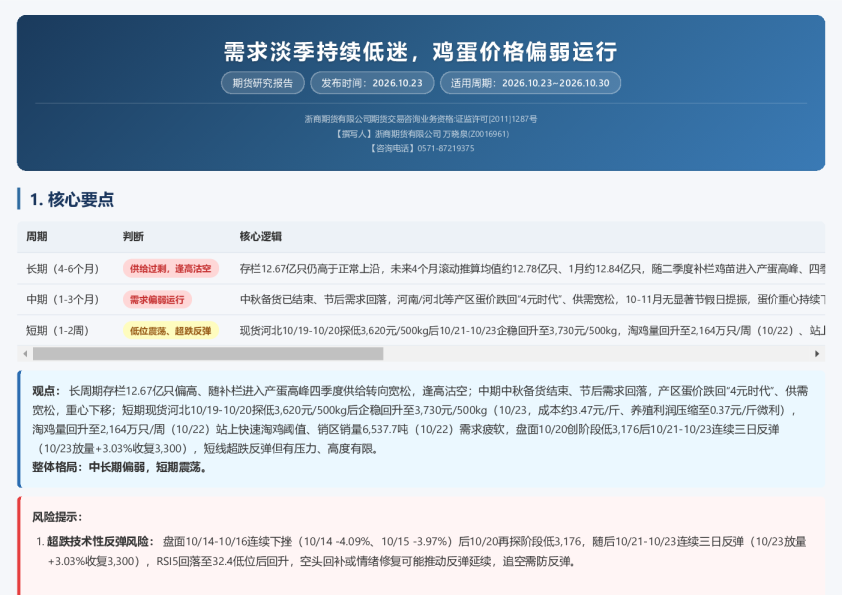Image resolution: width=842 pixels, height=595 pixels.
Task: Click the 期货研究报告 badge
Action: 263,83
